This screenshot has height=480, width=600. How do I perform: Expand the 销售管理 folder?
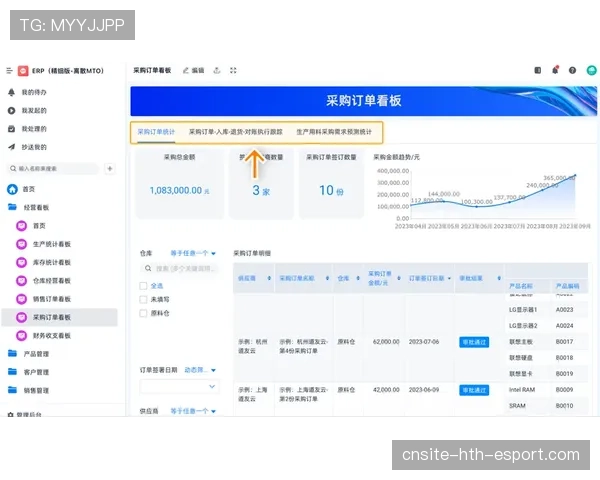(29, 390)
